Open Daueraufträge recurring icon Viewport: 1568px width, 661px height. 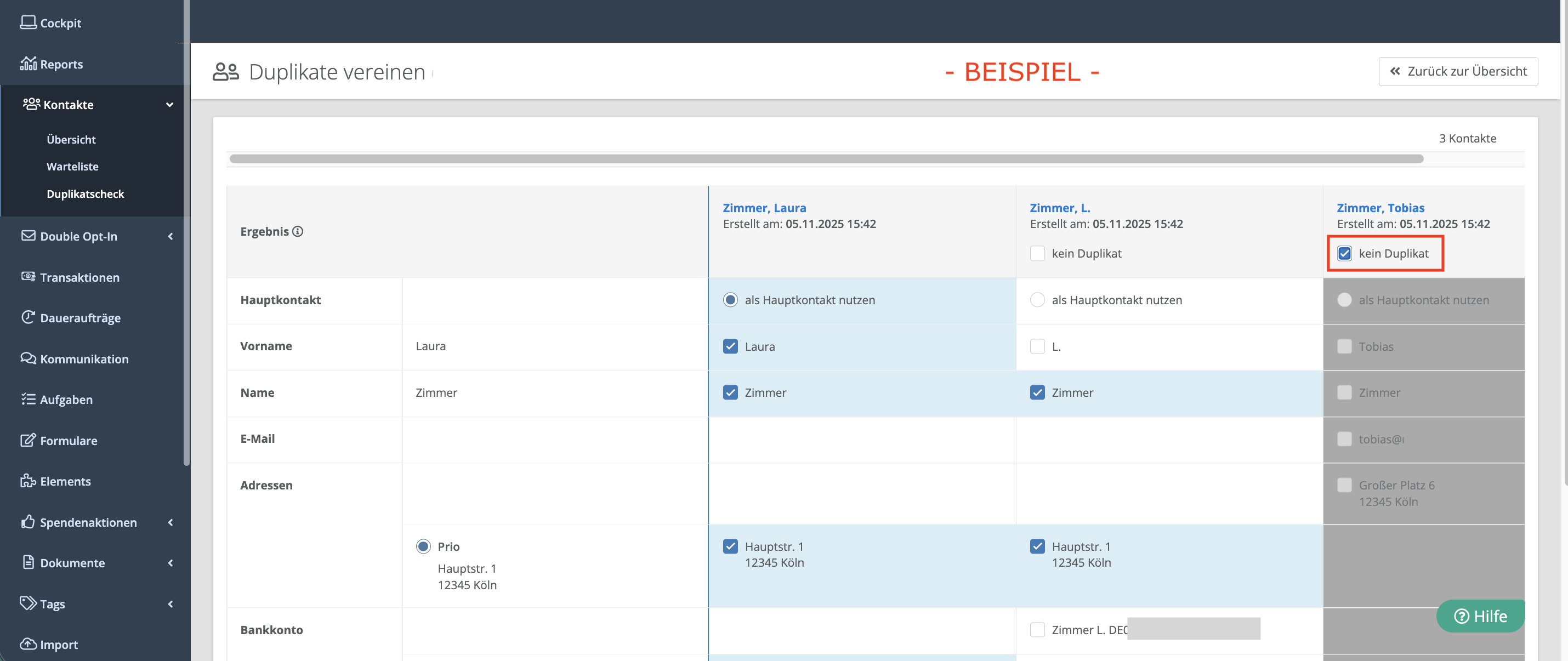coord(28,317)
